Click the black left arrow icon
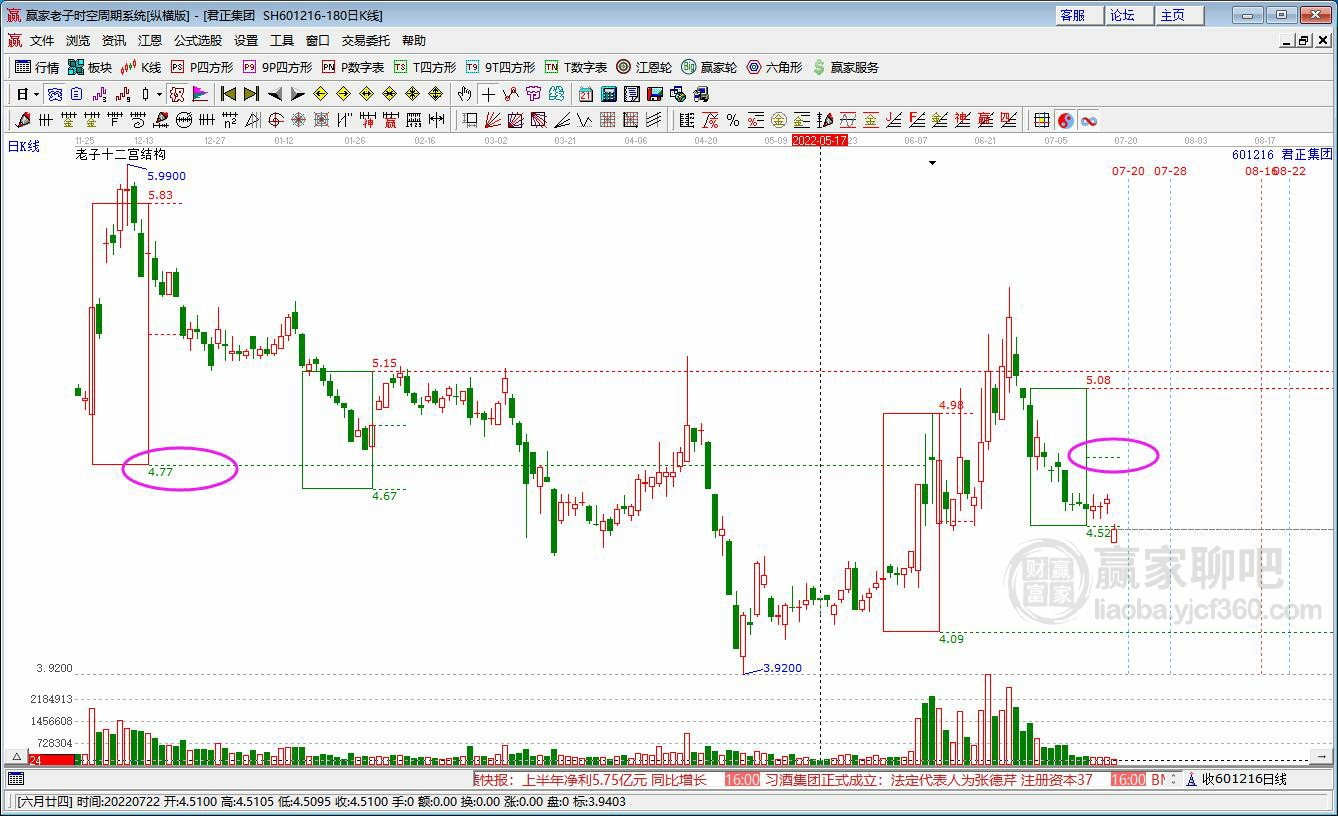Image resolution: width=1338 pixels, height=816 pixels. [275, 94]
